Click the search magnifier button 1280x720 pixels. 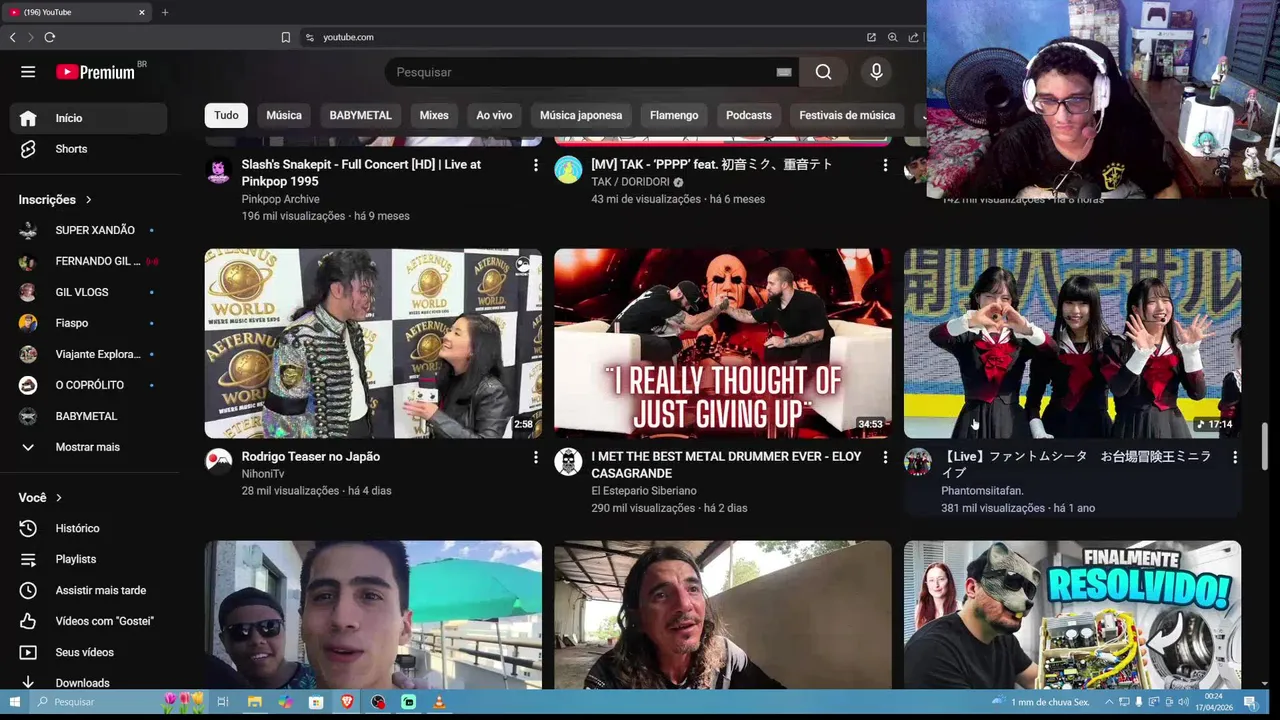(x=823, y=72)
